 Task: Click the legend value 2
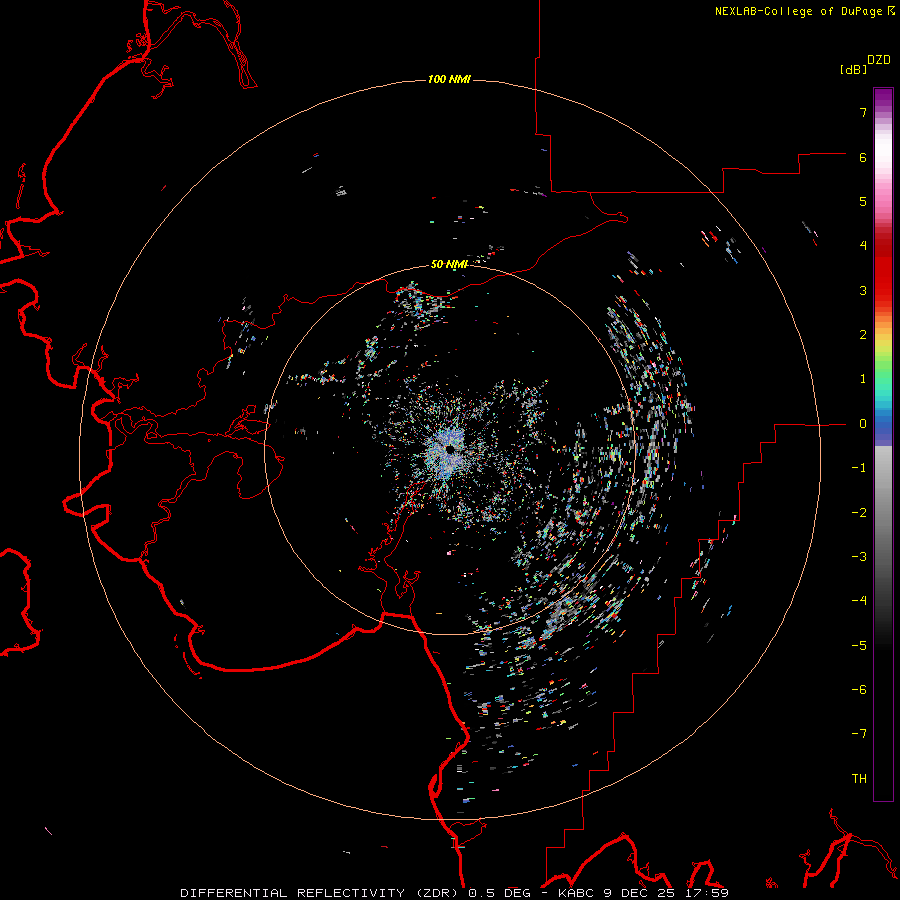pos(863,335)
